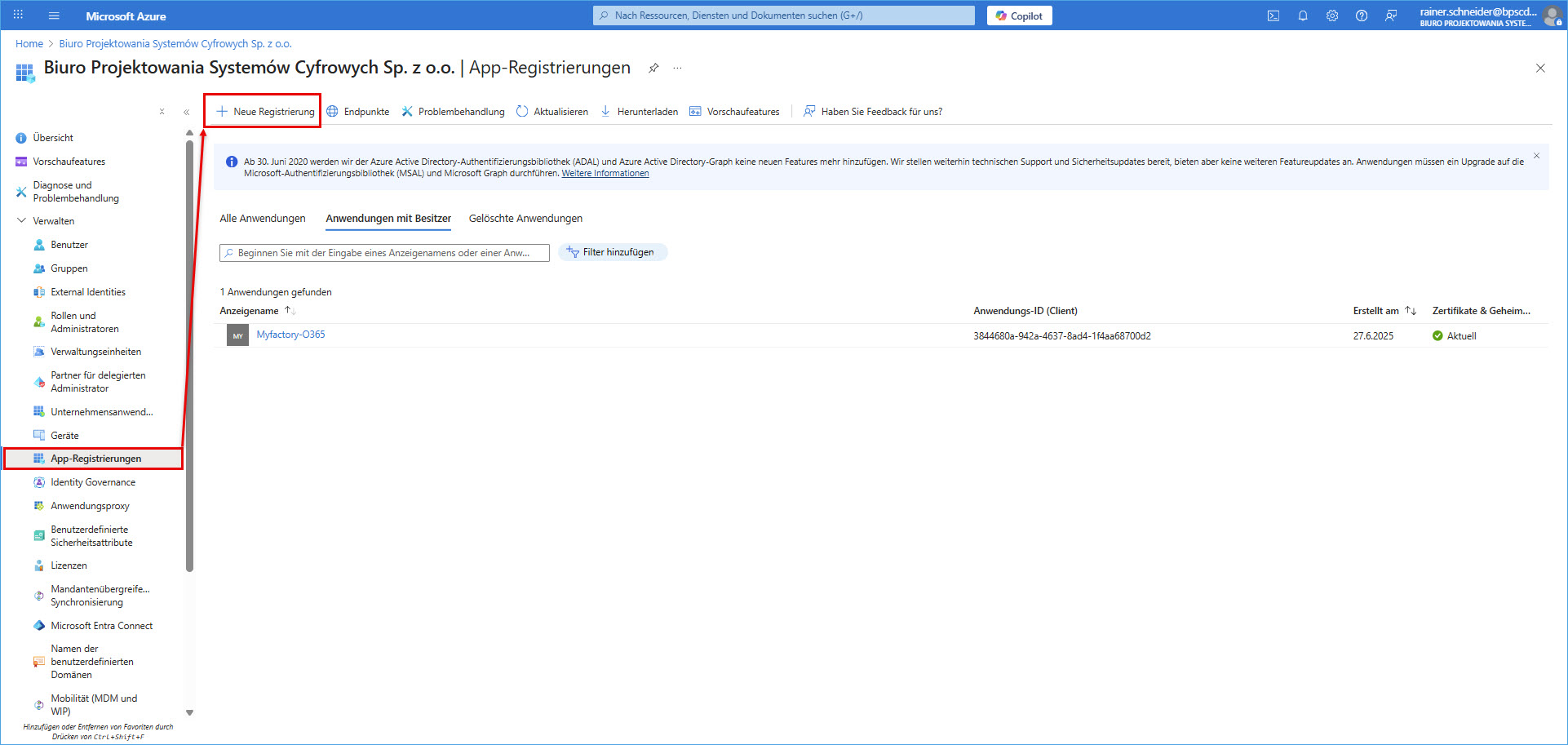
Task: Click the Biuro Projektowania breadcrumb link
Action: coord(175,44)
